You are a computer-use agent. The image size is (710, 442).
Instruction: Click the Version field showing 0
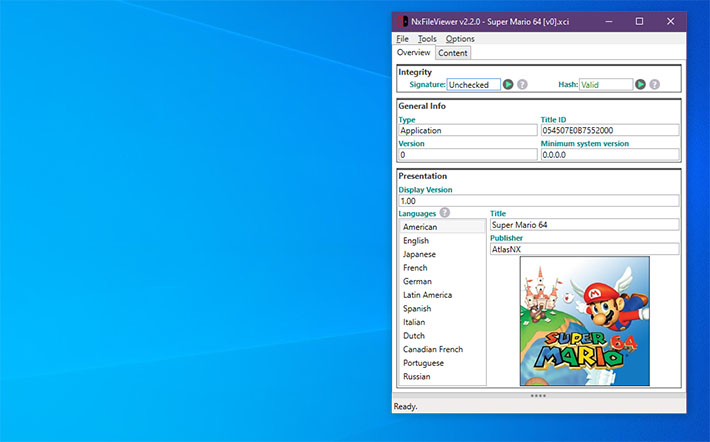click(x=468, y=155)
